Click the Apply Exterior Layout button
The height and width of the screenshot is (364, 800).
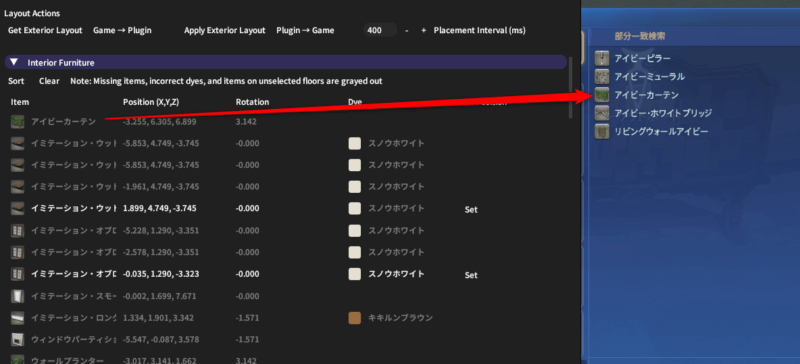click(x=224, y=30)
